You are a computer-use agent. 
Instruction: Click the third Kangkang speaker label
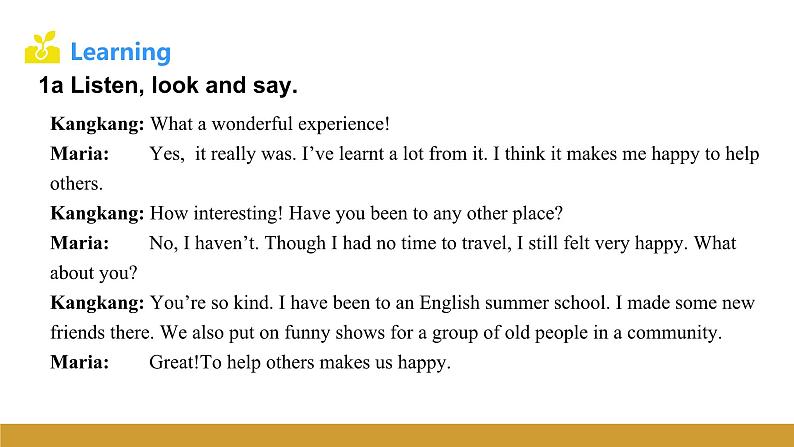click(x=97, y=303)
